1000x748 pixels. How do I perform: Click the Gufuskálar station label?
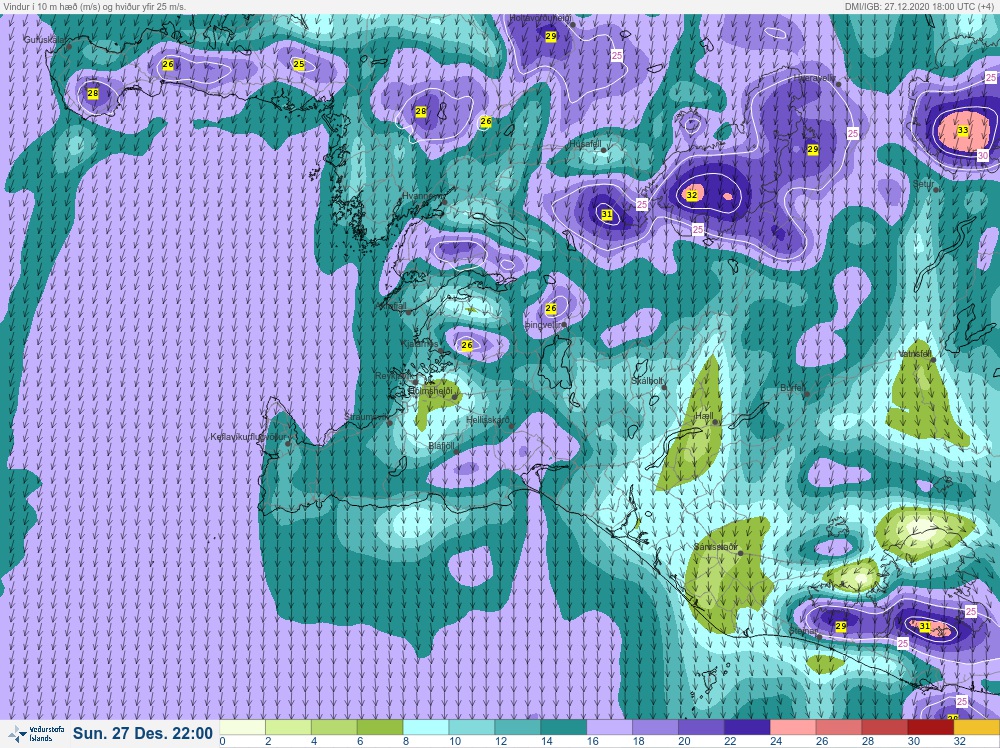coord(45,40)
